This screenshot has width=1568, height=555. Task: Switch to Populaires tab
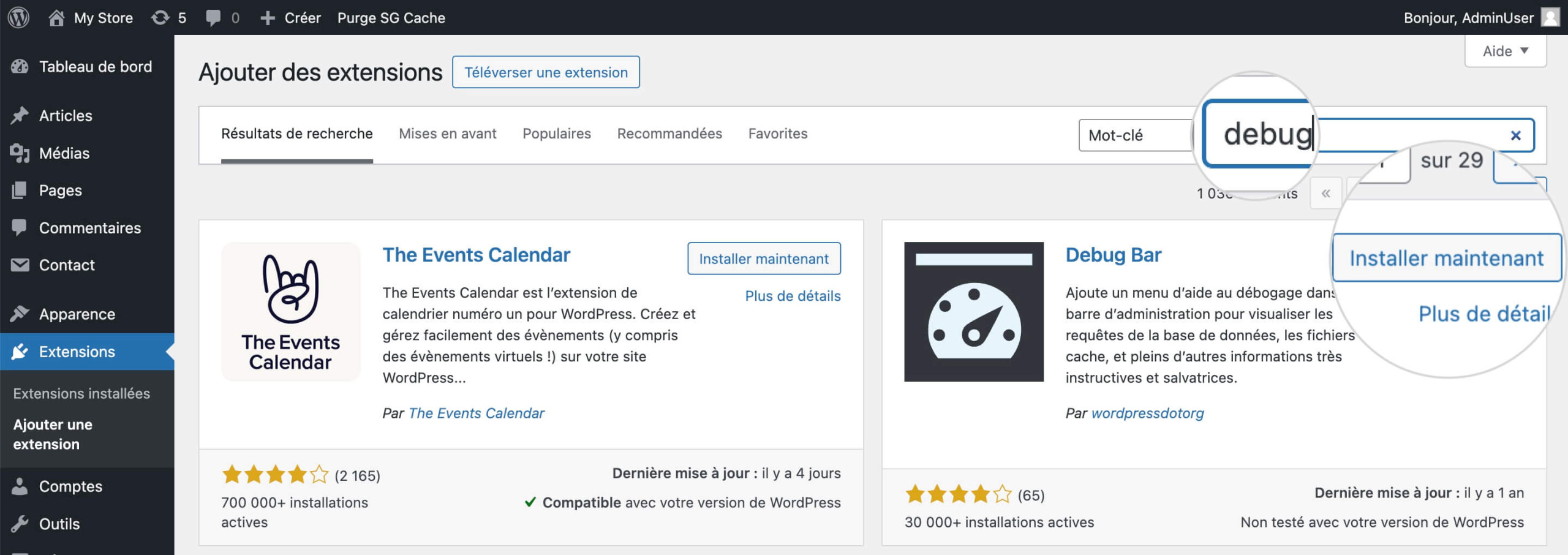557,134
